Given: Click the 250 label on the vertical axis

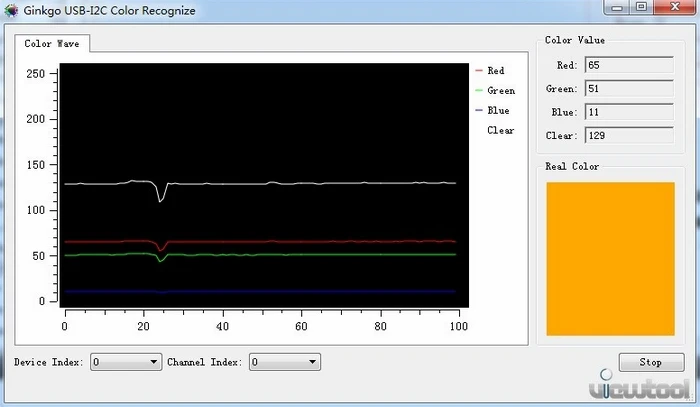Looking at the screenshot, I should point(36,74).
